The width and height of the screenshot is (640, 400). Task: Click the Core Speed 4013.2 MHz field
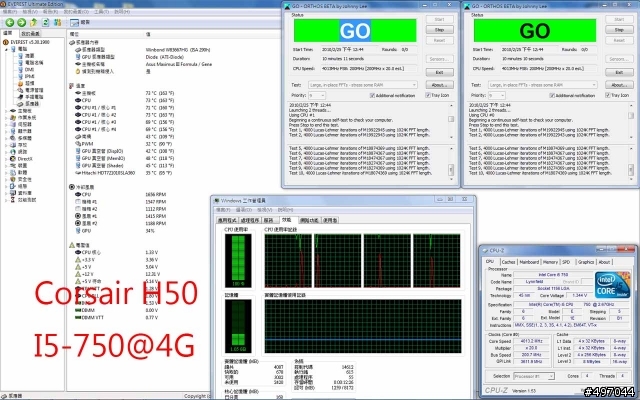[x=531, y=341]
